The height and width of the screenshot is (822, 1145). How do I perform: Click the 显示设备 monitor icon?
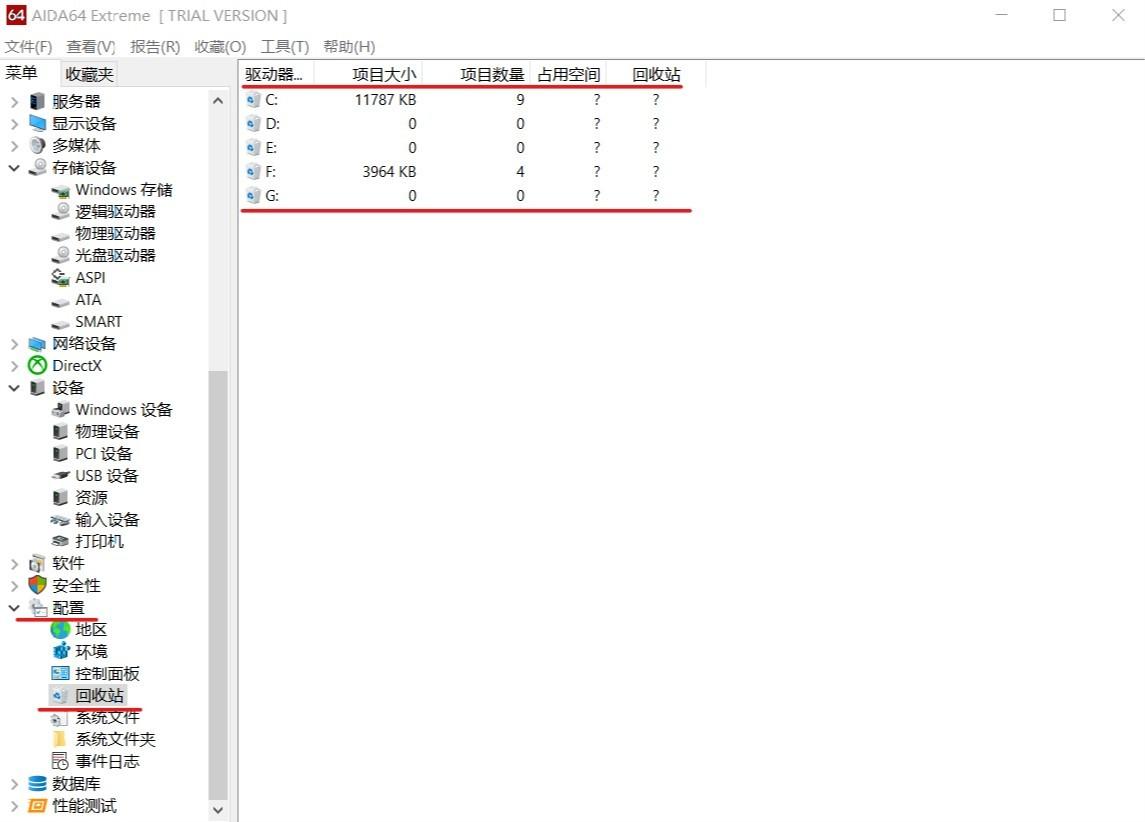tap(37, 123)
